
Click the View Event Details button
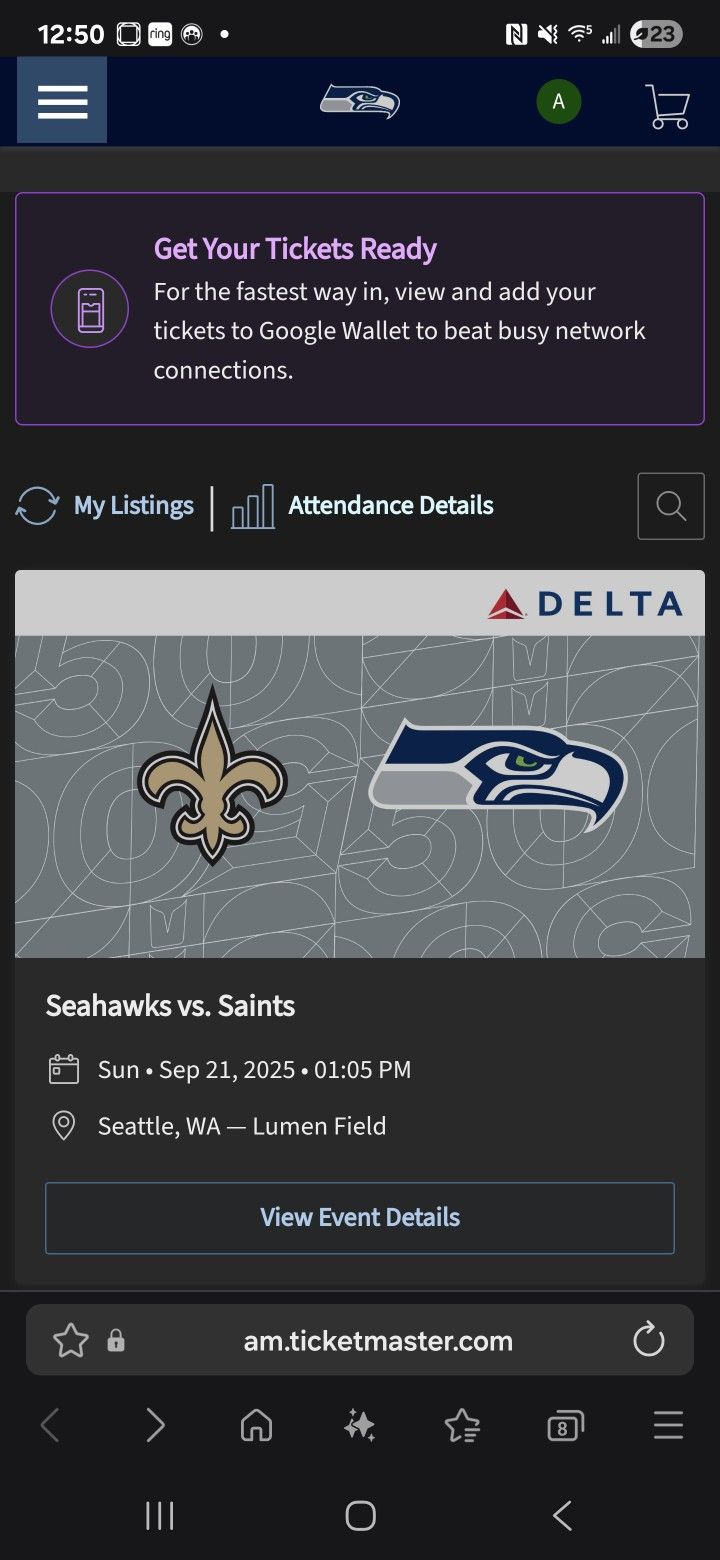(x=360, y=1217)
